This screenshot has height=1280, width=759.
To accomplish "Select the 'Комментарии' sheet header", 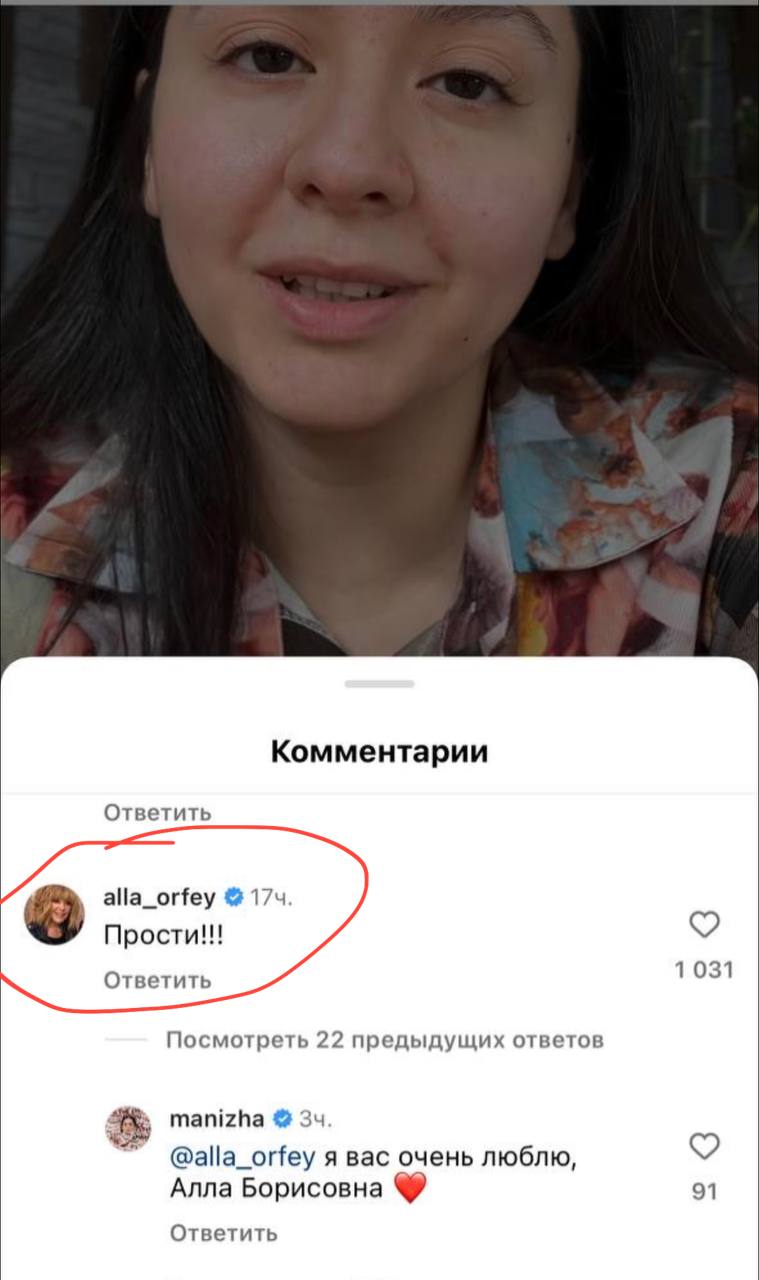I will (x=379, y=752).
